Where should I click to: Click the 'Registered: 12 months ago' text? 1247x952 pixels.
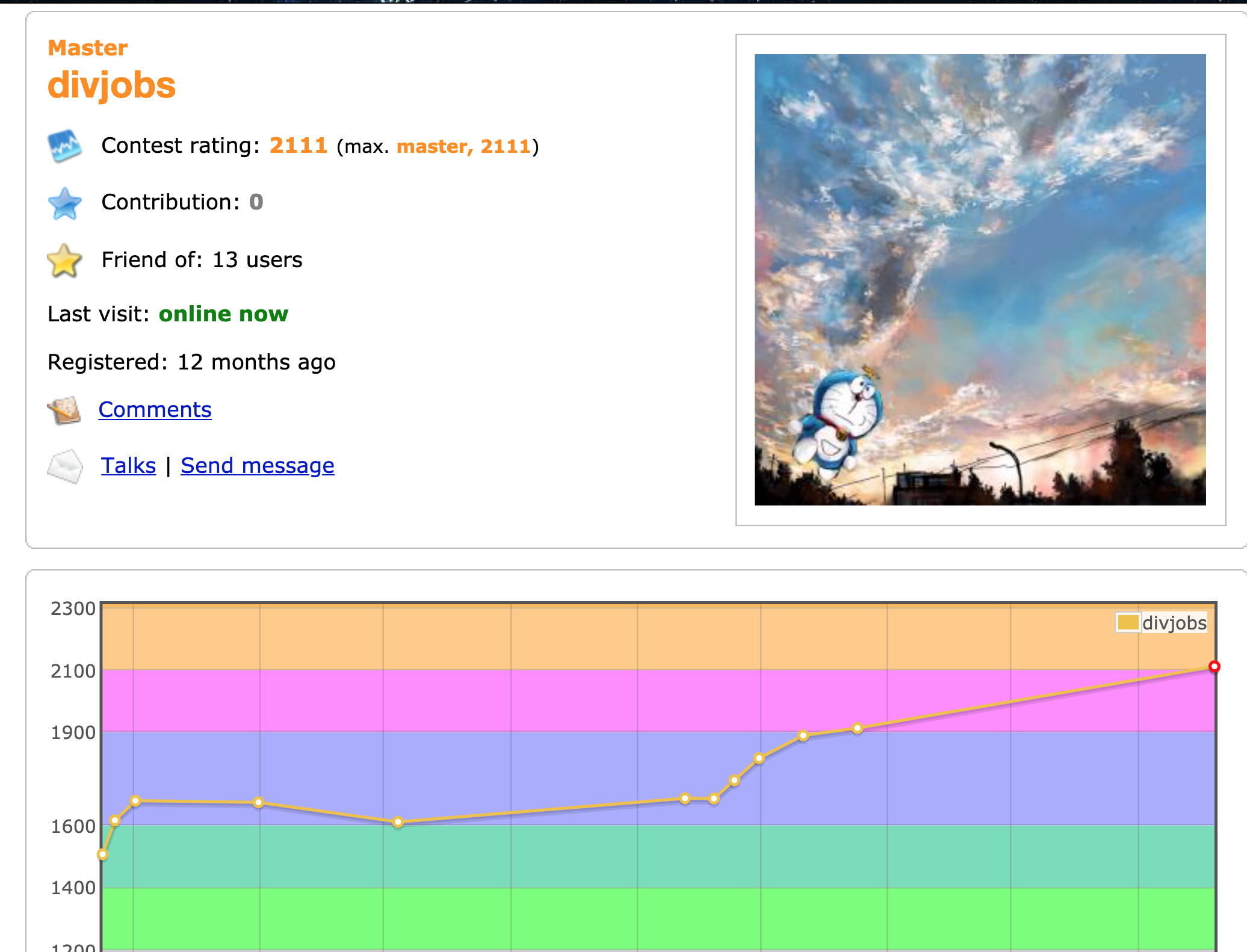tap(191, 362)
